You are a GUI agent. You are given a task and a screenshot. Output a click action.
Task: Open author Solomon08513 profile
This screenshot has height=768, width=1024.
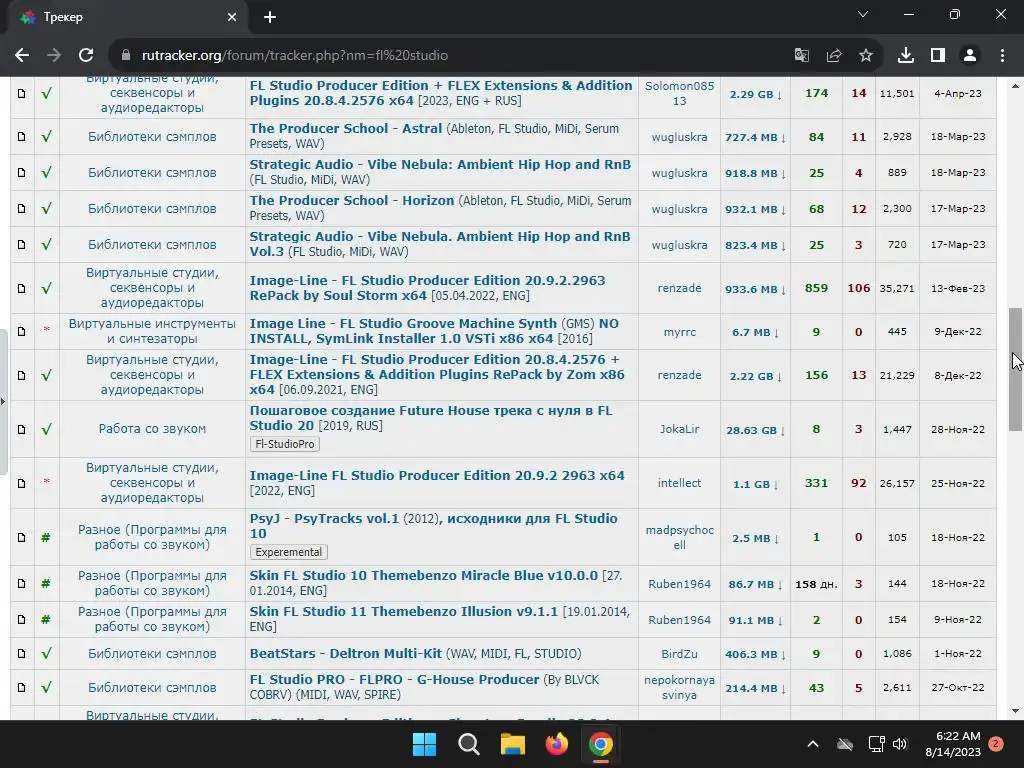click(679, 93)
